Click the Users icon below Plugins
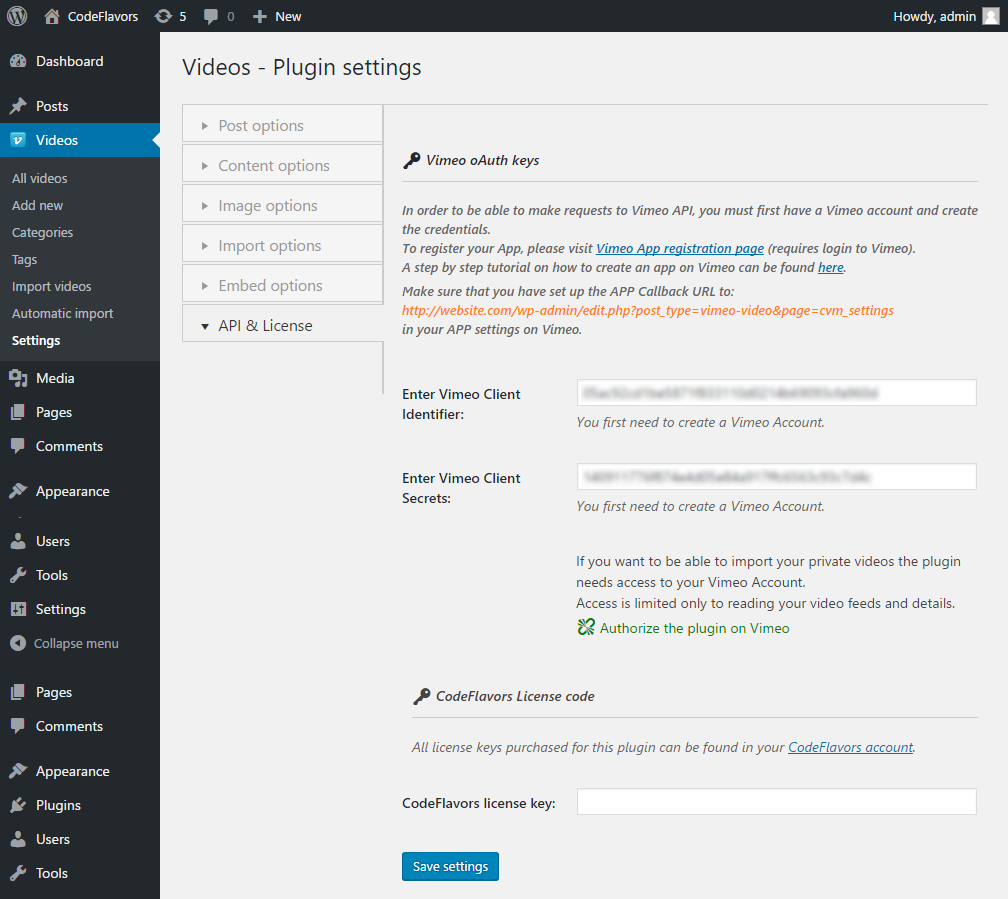The width and height of the screenshot is (1008, 899). [18, 839]
